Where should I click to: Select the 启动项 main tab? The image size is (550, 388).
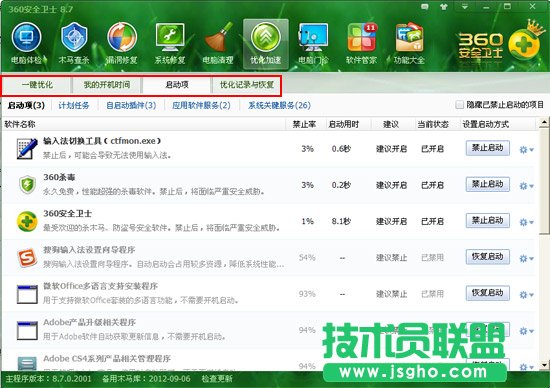tap(177, 85)
